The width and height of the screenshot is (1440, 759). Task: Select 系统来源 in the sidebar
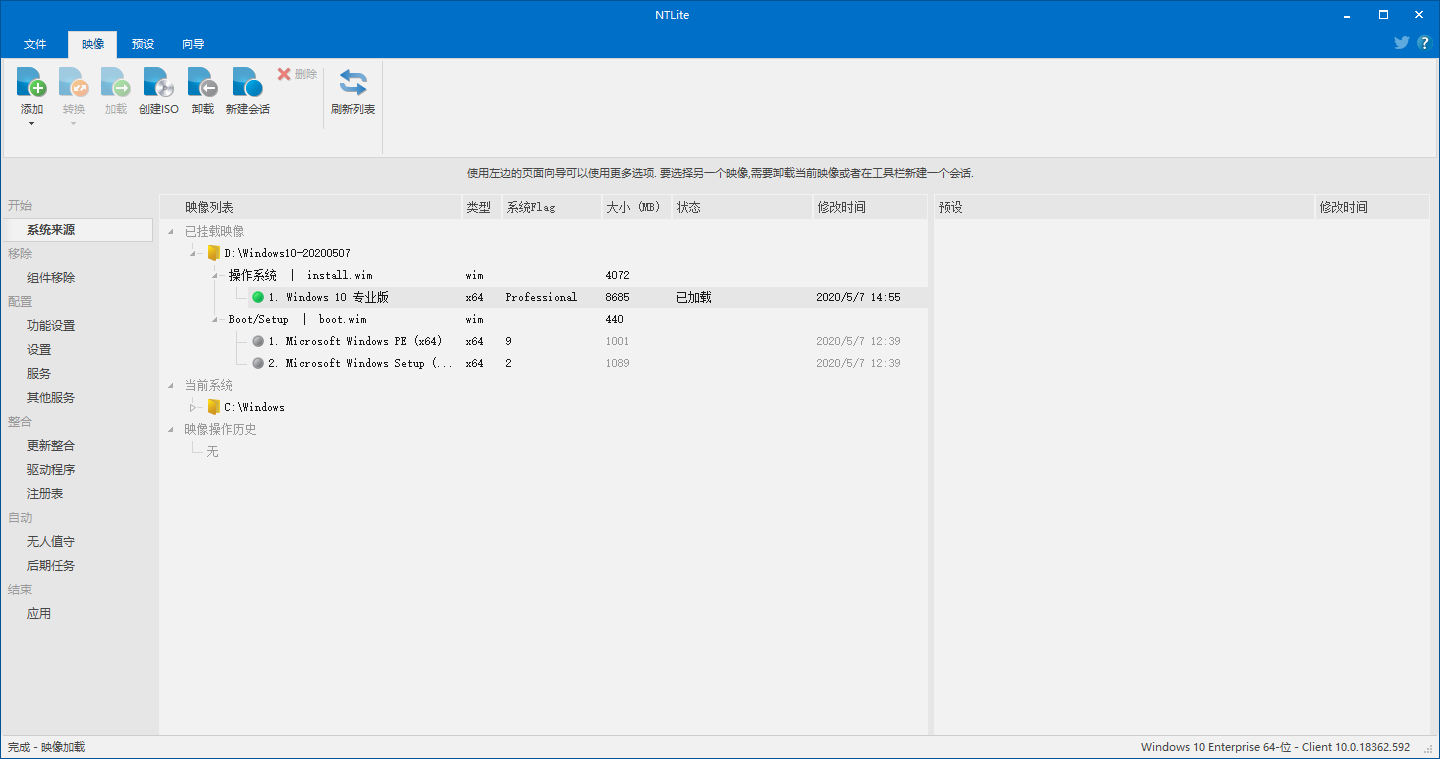(78, 230)
